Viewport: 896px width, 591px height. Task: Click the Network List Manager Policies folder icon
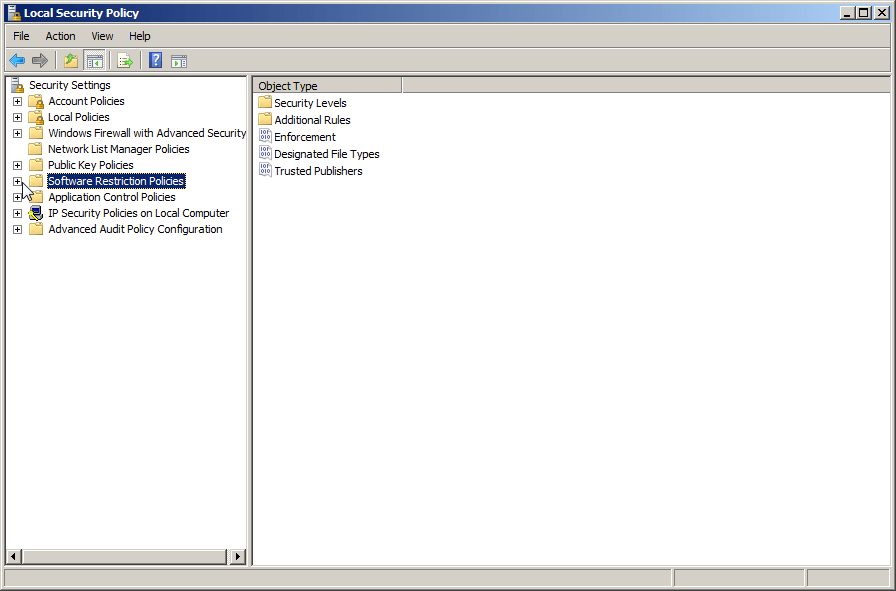36,149
